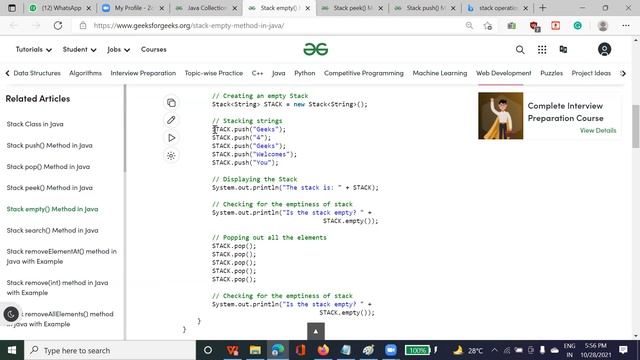Viewport: 640px width, 360px height.
Task: Toggle dark mode with the moon button
Action: coord(11,314)
